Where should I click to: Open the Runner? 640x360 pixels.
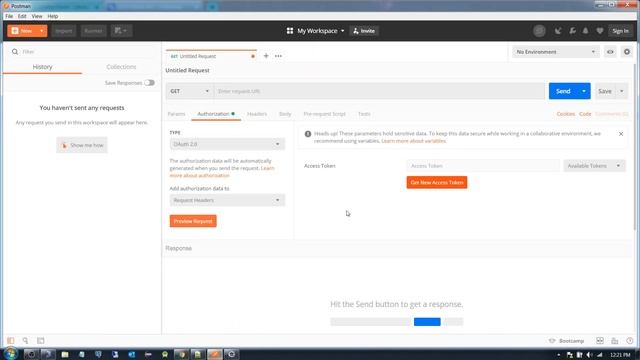[x=93, y=31]
